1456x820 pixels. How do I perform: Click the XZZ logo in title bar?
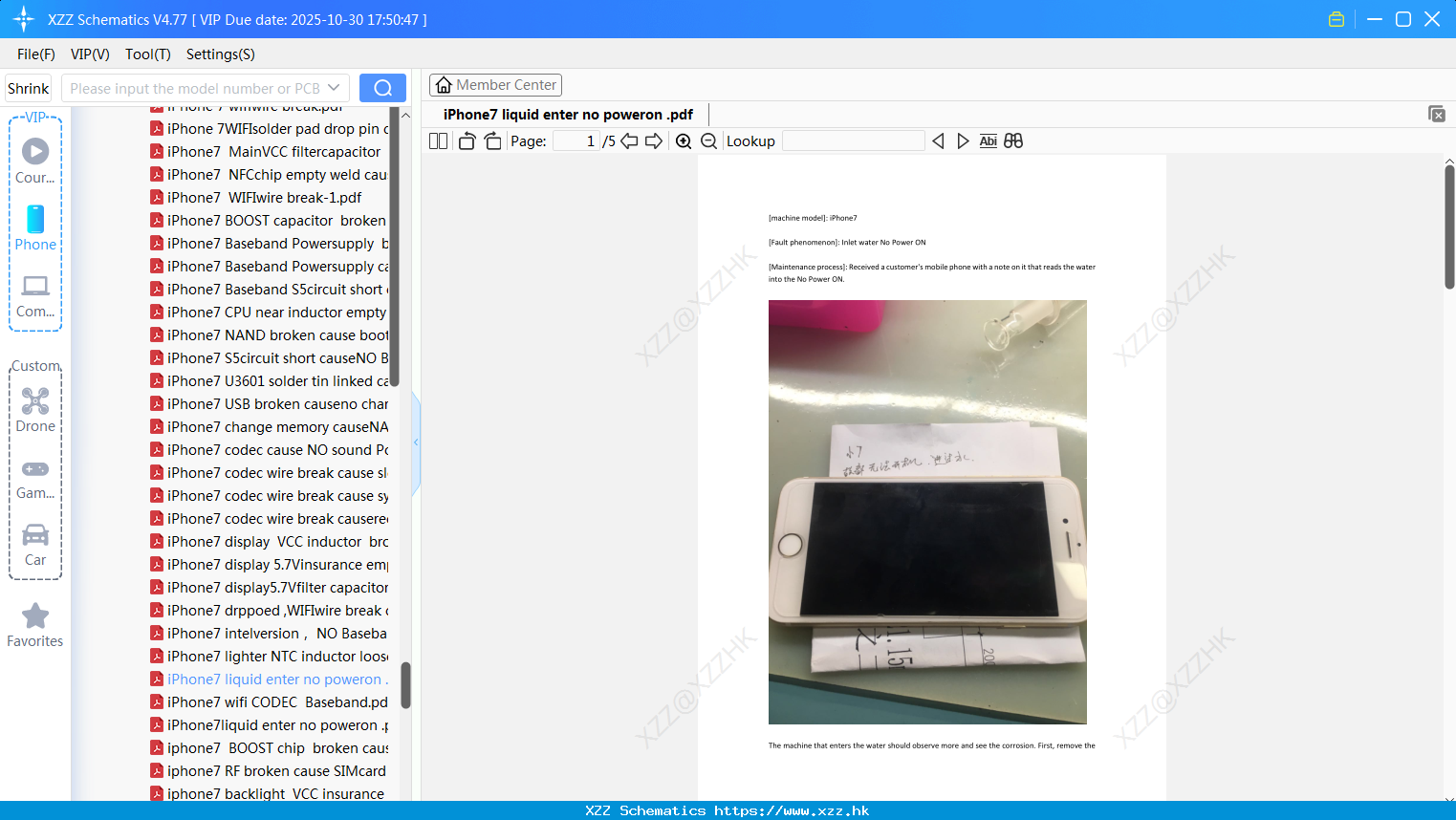24,19
